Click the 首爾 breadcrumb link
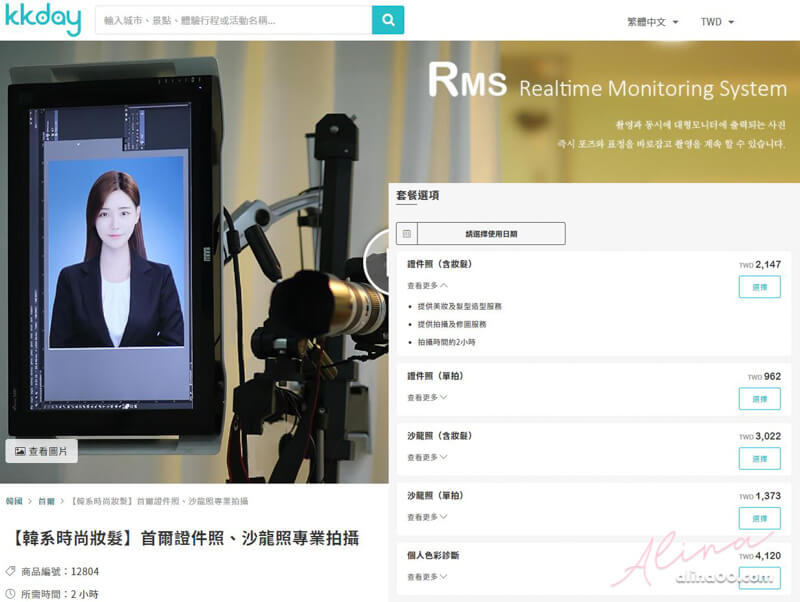The image size is (800, 602). [x=46, y=501]
